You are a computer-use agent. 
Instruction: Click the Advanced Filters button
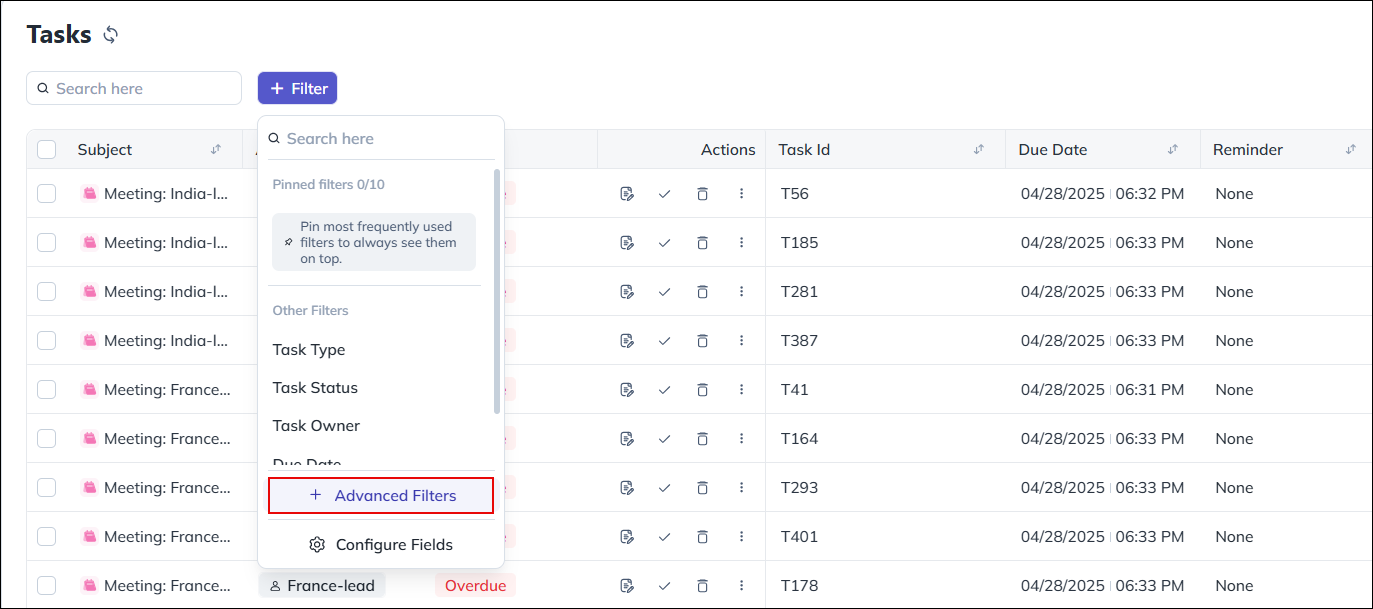(381, 496)
